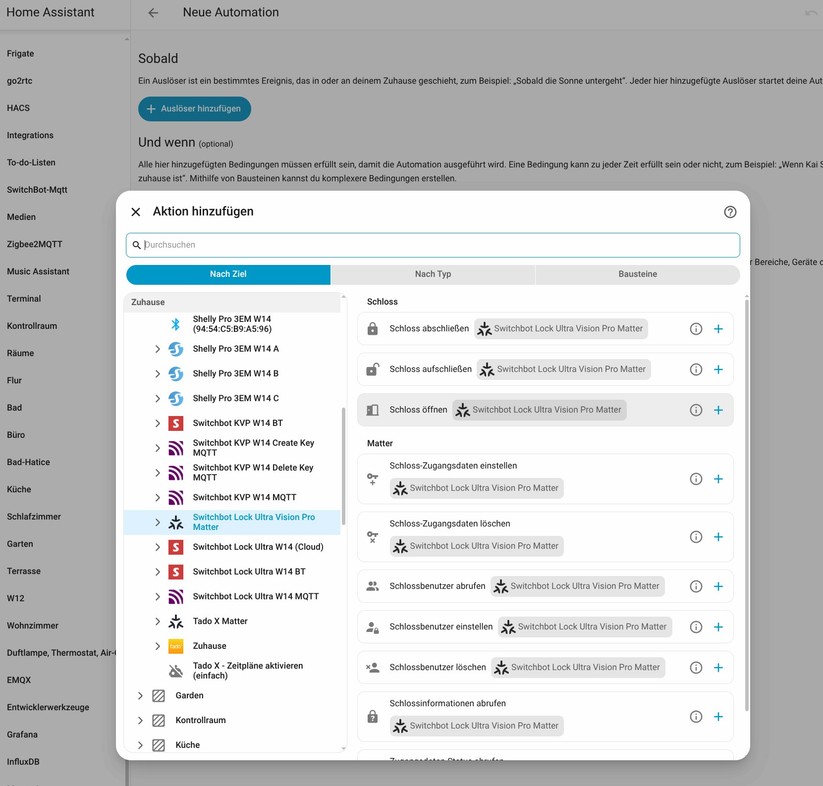Select Tado X - Zeitpläne aktivieren (einfach)

[x=233, y=671]
